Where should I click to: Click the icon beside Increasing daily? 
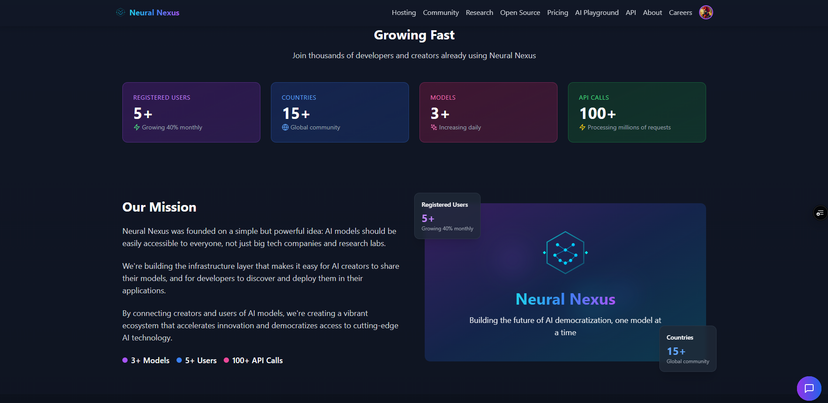pos(434,127)
